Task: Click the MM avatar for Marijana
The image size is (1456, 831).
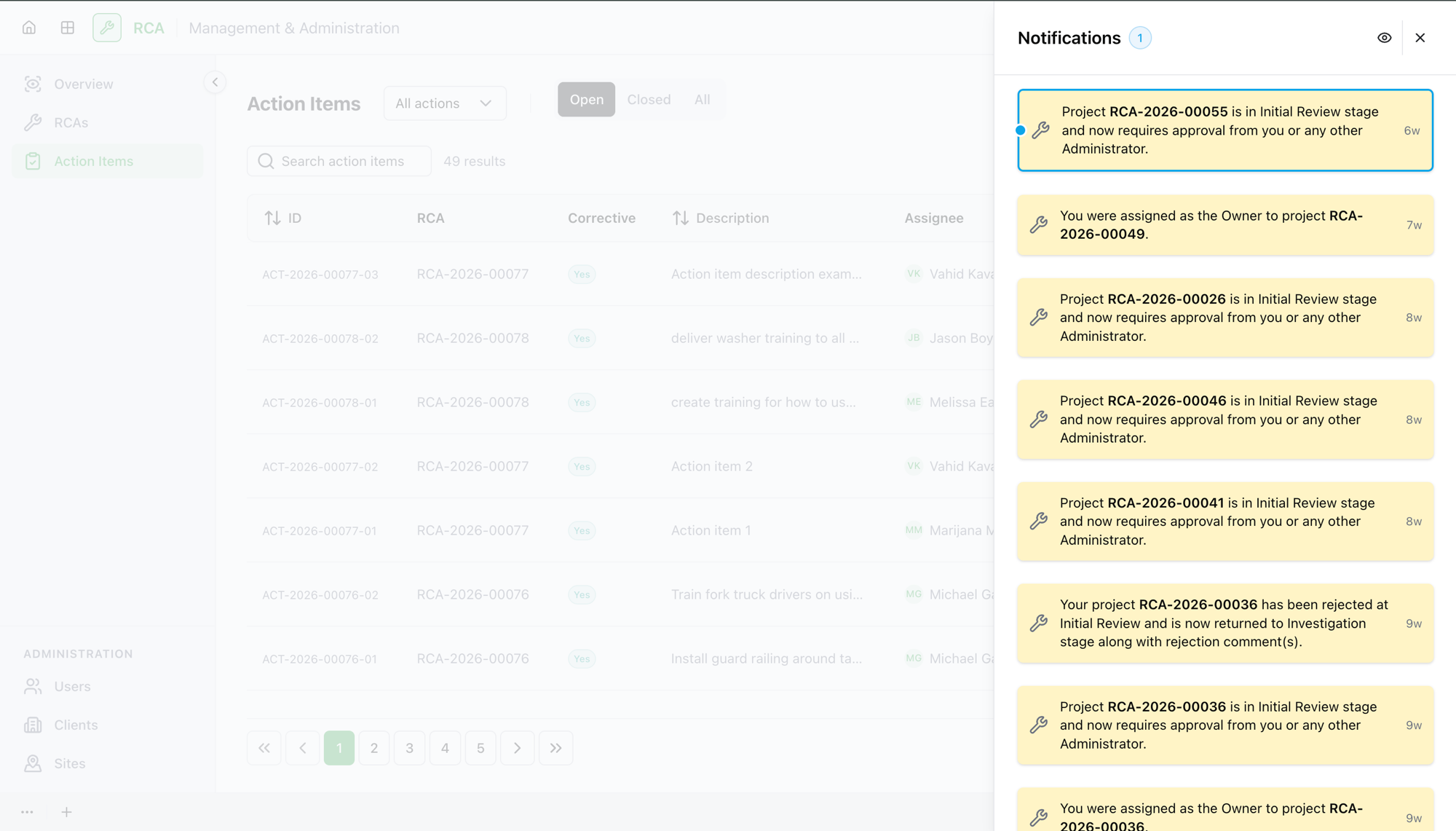Action: pos(914,530)
